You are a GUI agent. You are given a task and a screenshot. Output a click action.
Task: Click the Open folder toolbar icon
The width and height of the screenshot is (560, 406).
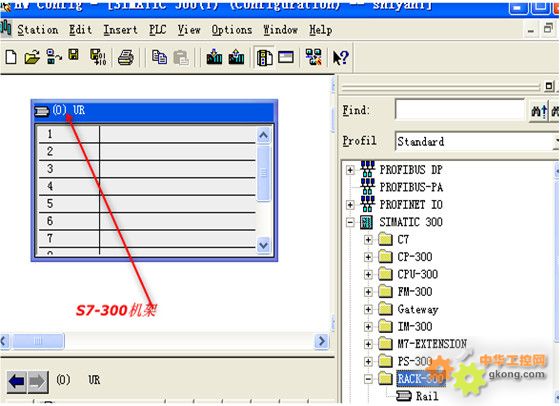coord(32,57)
